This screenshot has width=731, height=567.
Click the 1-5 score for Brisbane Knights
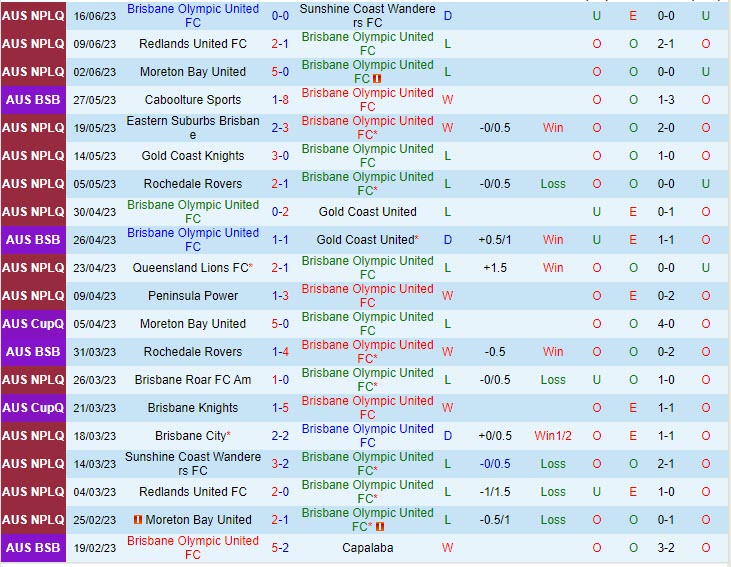[x=280, y=408]
